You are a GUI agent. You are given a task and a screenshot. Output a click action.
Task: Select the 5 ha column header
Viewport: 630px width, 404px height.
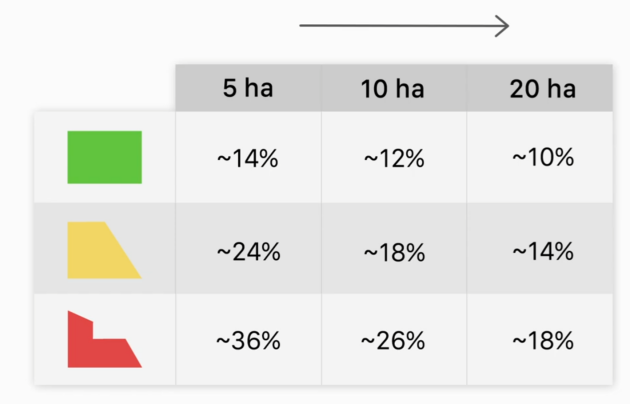(248, 89)
